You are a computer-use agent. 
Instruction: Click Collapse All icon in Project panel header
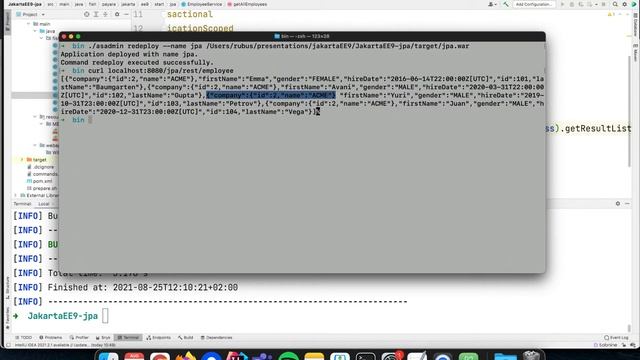tap(105, 14)
